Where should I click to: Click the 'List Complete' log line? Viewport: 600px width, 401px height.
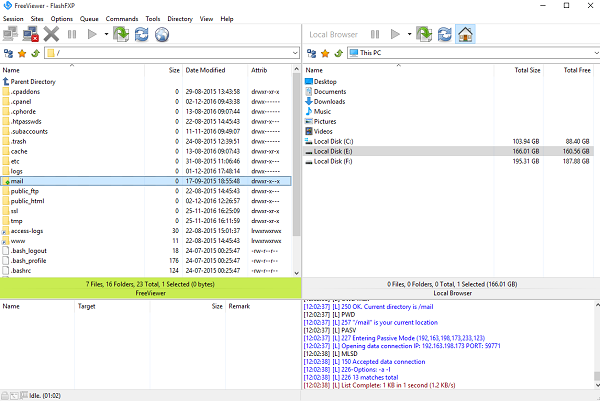point(379,385)
